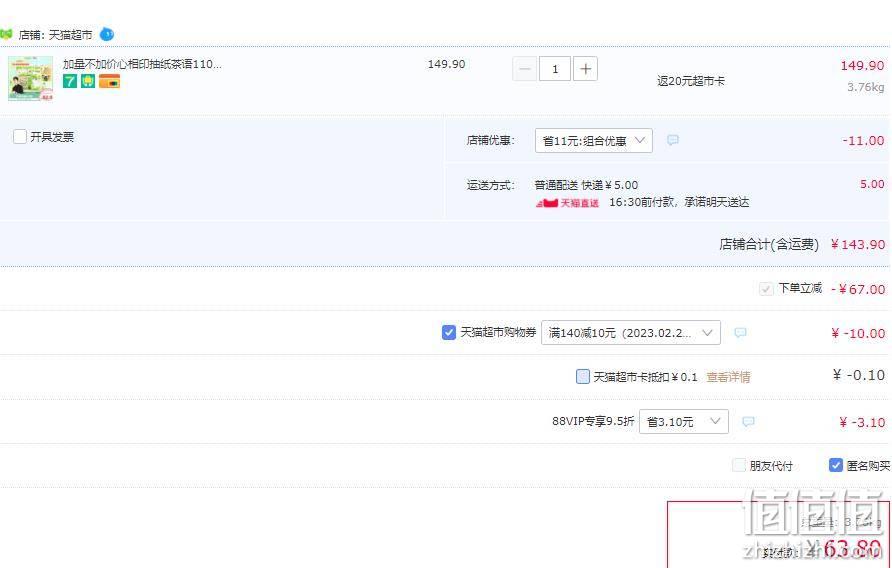
Task: Open the 88VIP 省3.10元 dropdown
Action: tap(684, 422)
